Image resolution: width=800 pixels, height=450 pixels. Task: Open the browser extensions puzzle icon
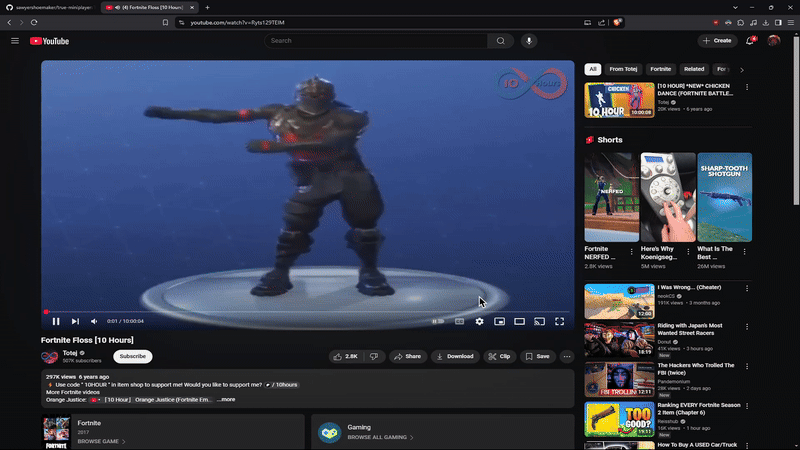[x=741, y=22]
